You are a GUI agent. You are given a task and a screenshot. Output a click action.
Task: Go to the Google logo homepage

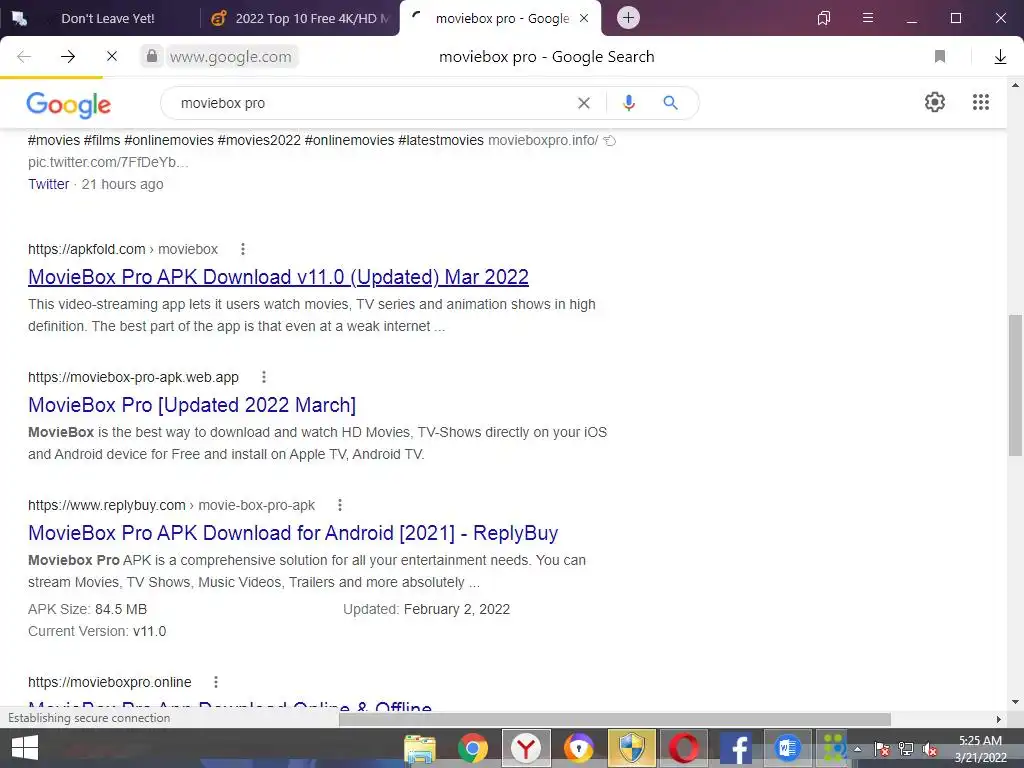[69, 104]
